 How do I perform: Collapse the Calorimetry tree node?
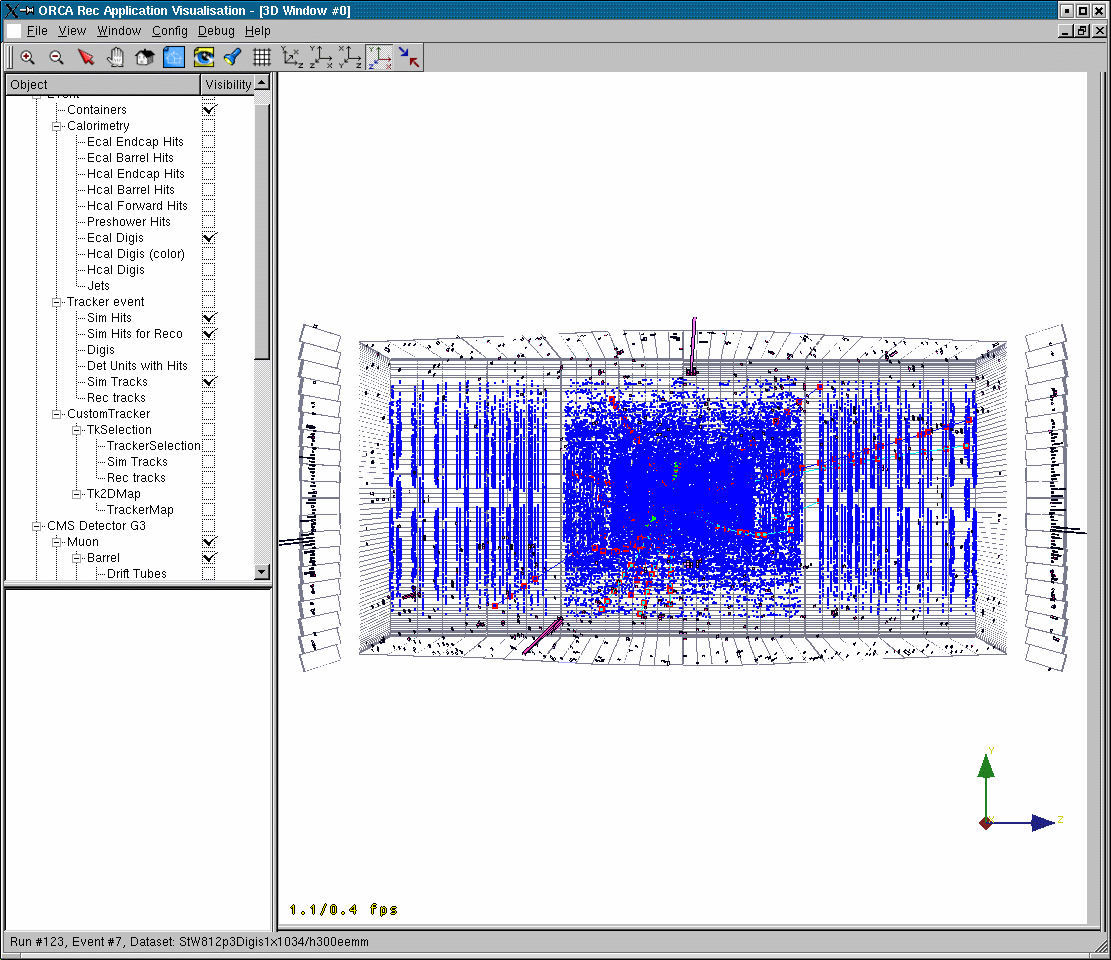click(57, 126)
